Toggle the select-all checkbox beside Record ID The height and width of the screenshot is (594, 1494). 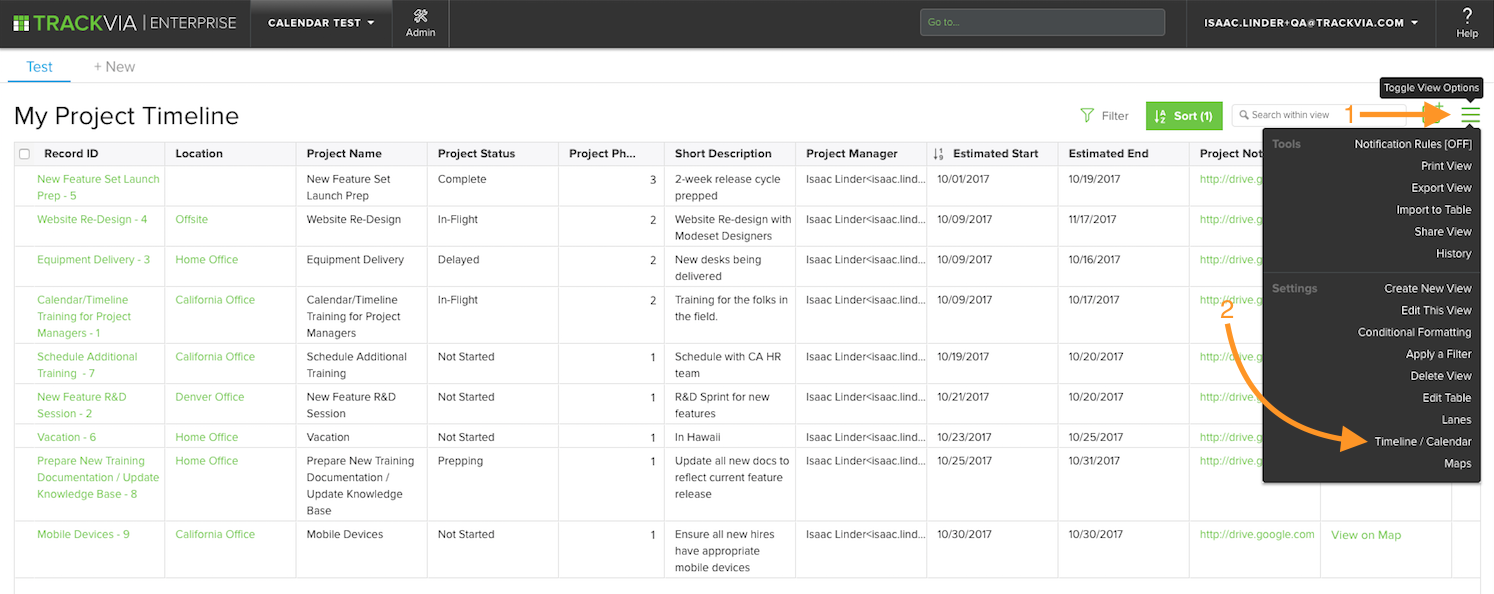[25, 154]
